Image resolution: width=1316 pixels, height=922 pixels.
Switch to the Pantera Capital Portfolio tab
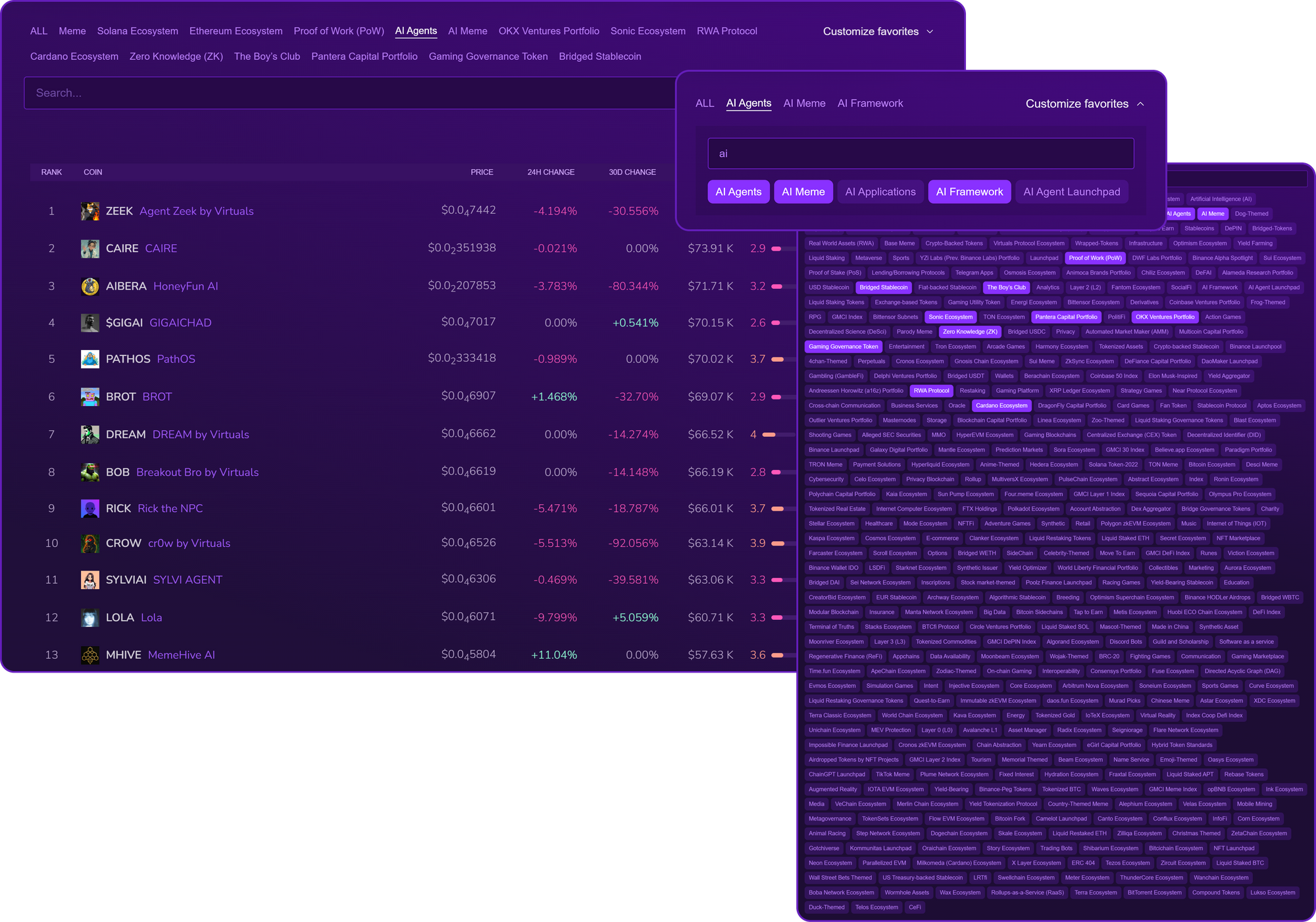[x=365, y=57]
